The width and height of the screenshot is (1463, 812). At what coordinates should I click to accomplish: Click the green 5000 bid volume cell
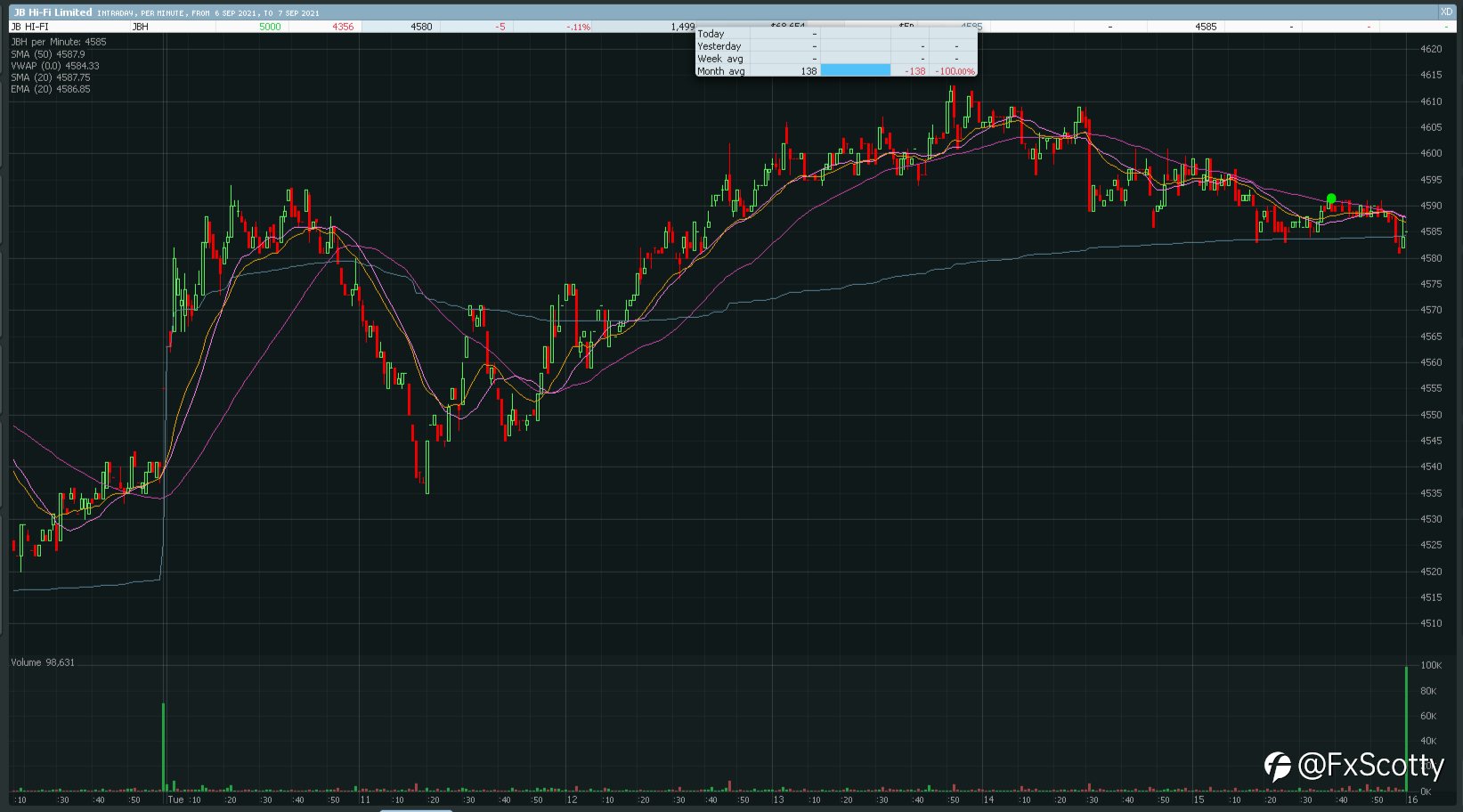click(x=270, y=27)
